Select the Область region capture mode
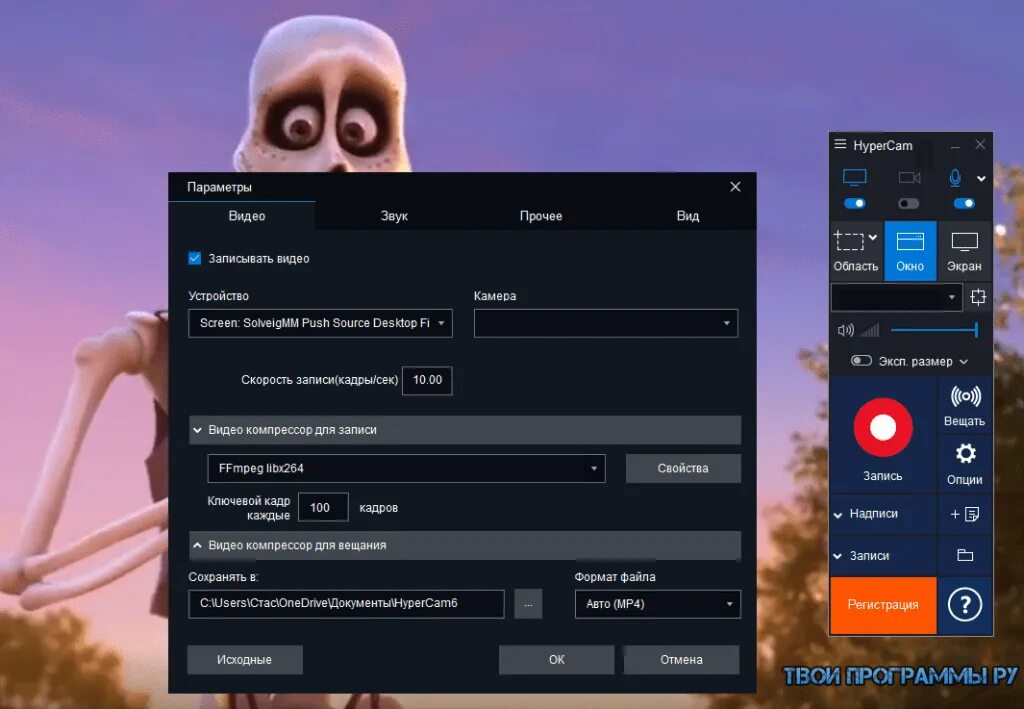The height and width of the screenshot is (709, 1024). (x=856, y=251)
